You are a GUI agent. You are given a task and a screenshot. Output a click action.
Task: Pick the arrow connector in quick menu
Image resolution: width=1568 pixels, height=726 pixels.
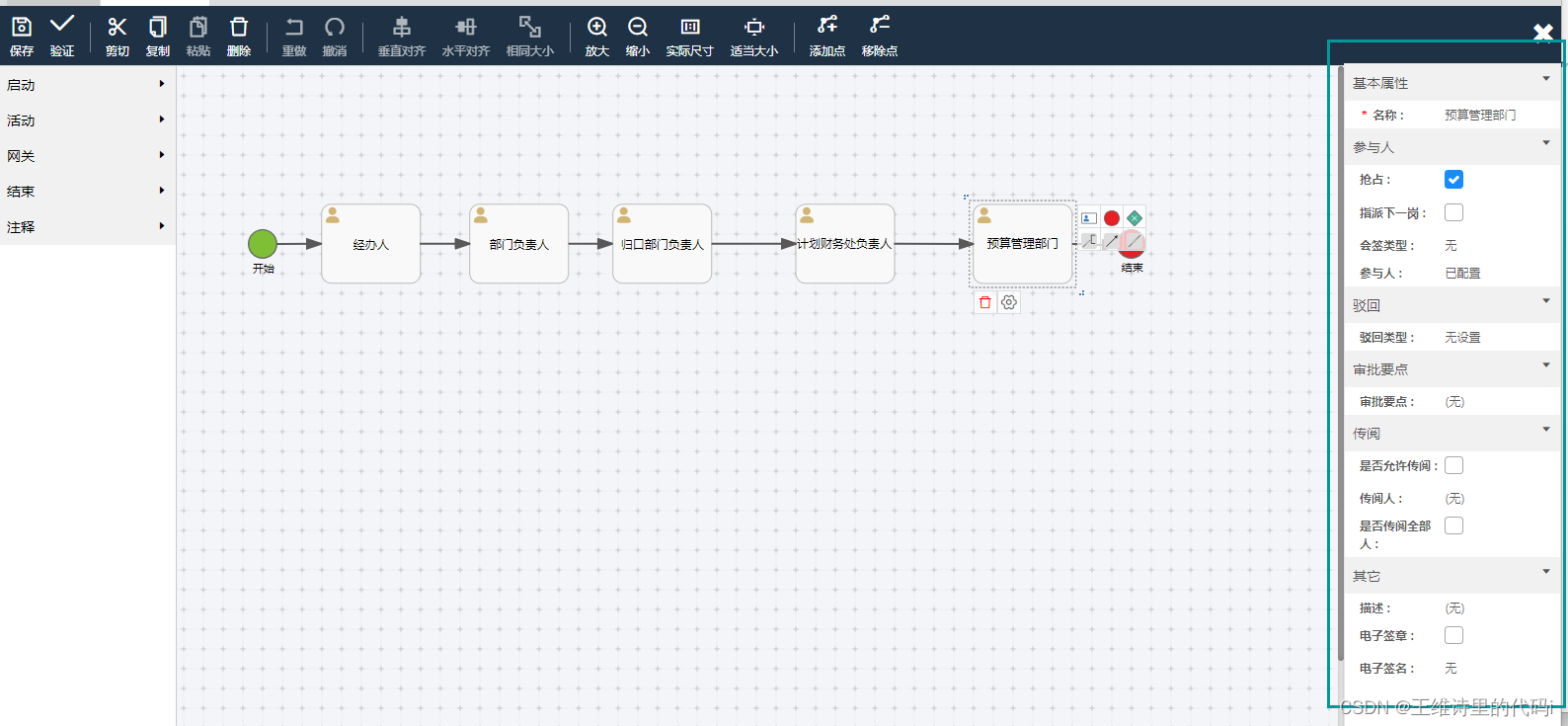tap(1112, 240)
